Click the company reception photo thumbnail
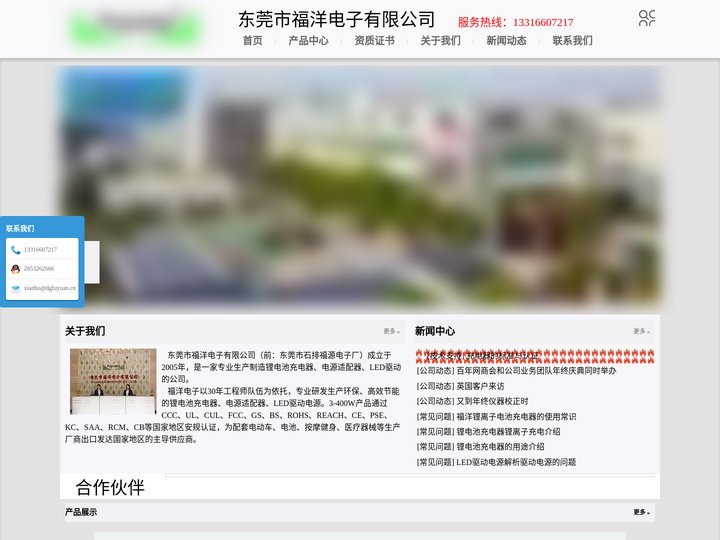 tap(113, 381)
